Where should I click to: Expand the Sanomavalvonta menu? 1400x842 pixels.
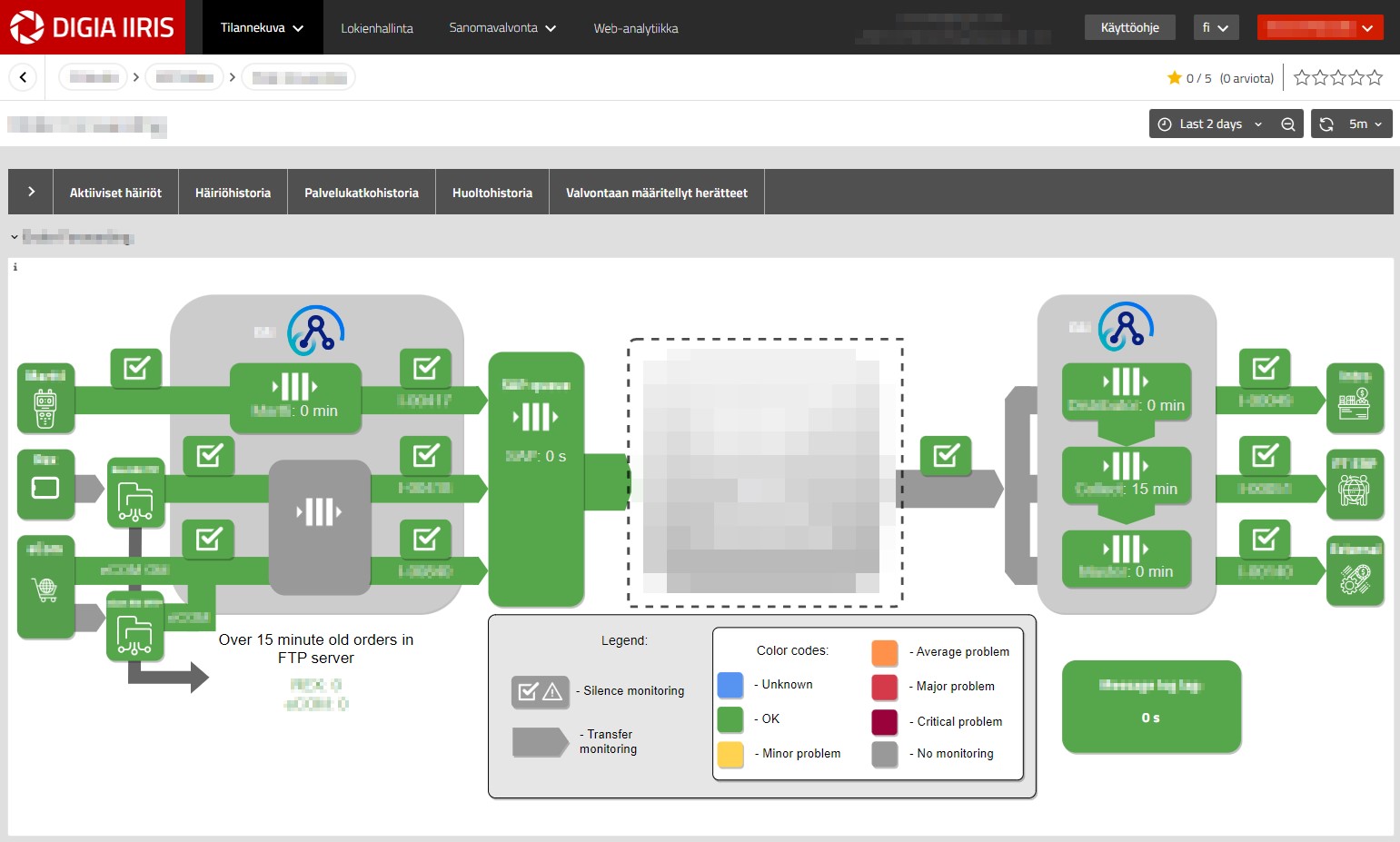[502, 27]
